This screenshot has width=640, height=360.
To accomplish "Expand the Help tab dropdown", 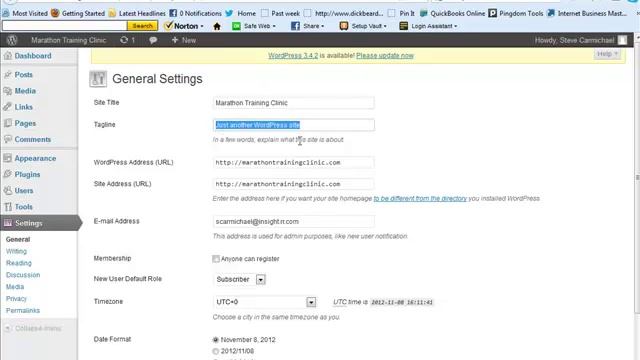I will tap(607, 54).
